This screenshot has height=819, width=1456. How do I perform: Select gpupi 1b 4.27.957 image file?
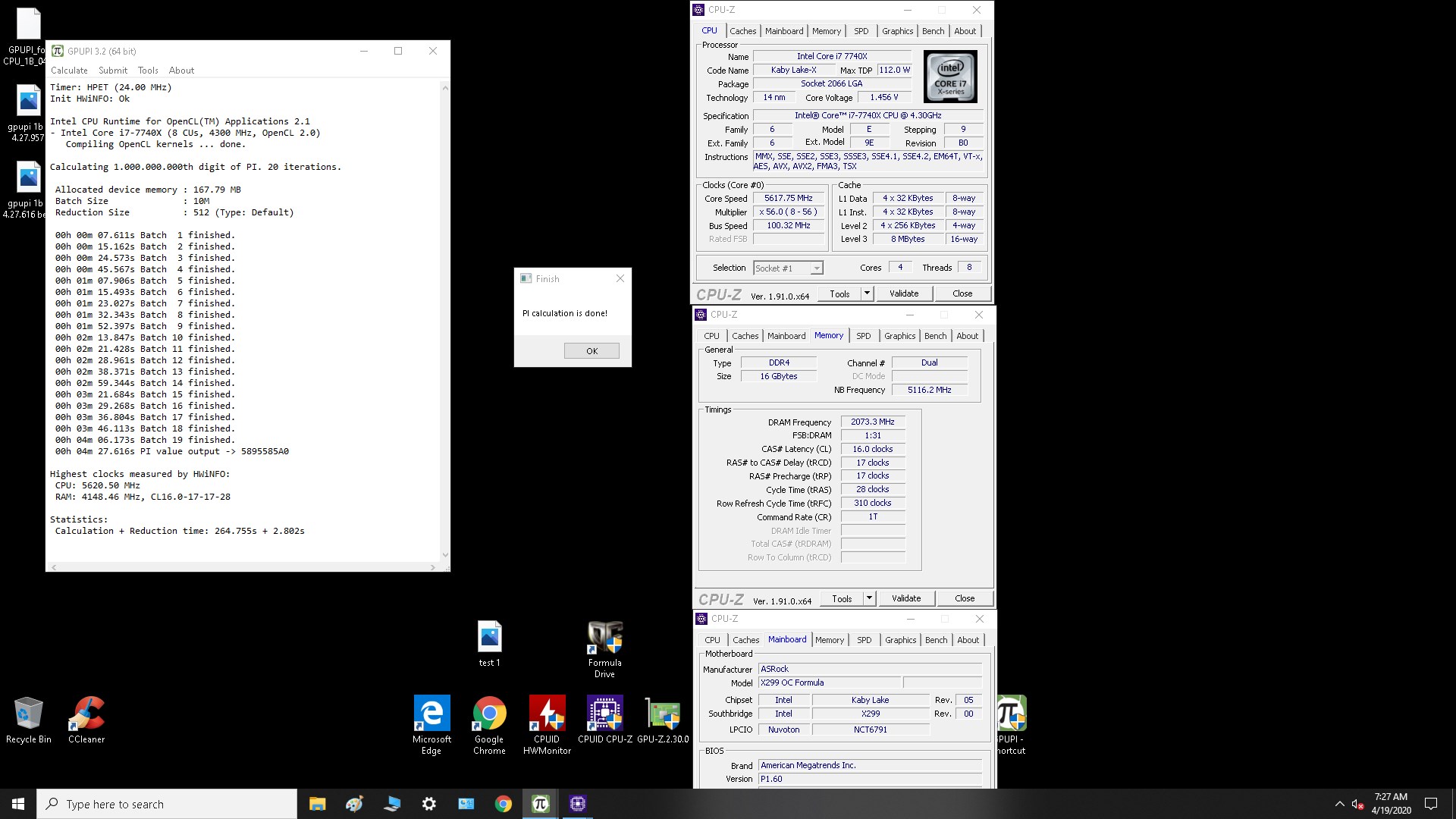[27, 114]
